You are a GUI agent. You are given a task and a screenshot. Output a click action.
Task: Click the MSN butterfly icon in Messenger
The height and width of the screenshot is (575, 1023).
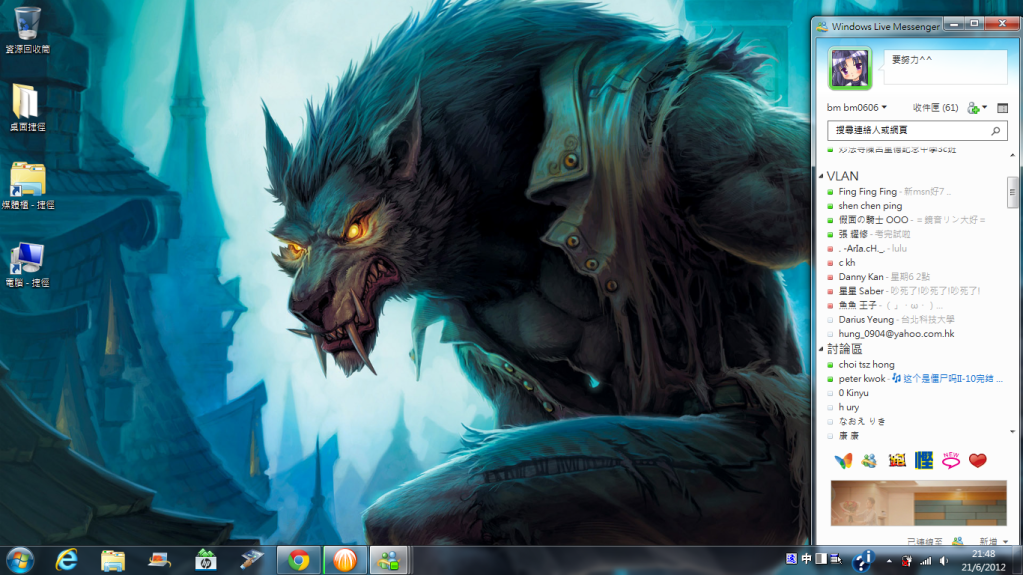tap(843, 460)
